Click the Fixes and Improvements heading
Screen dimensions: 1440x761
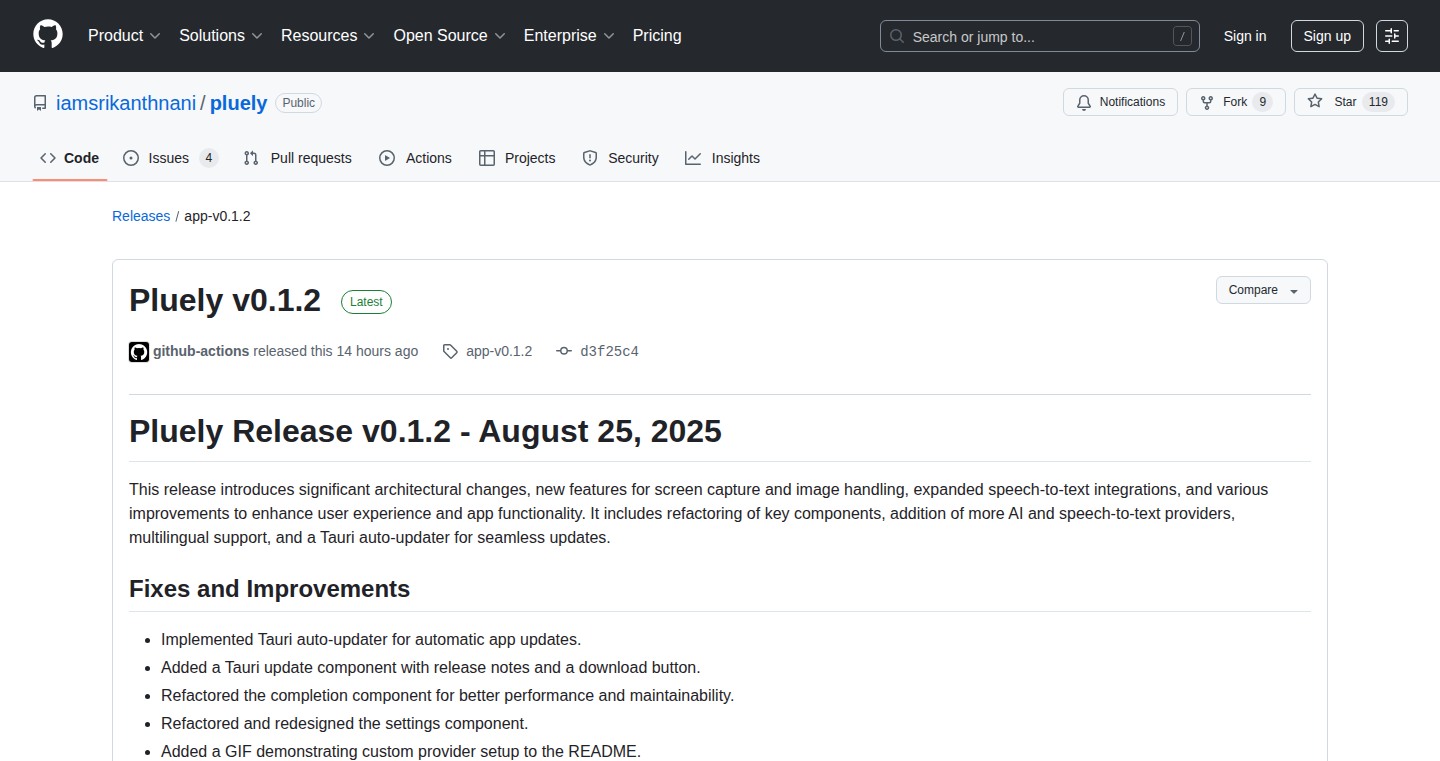tap(269, 589)
